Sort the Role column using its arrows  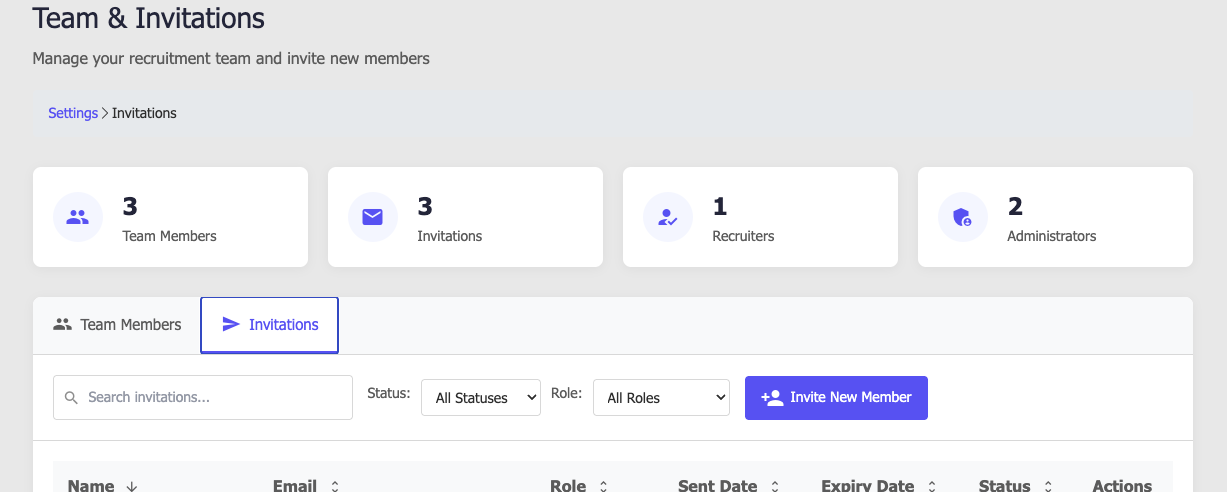coord(603,486)
